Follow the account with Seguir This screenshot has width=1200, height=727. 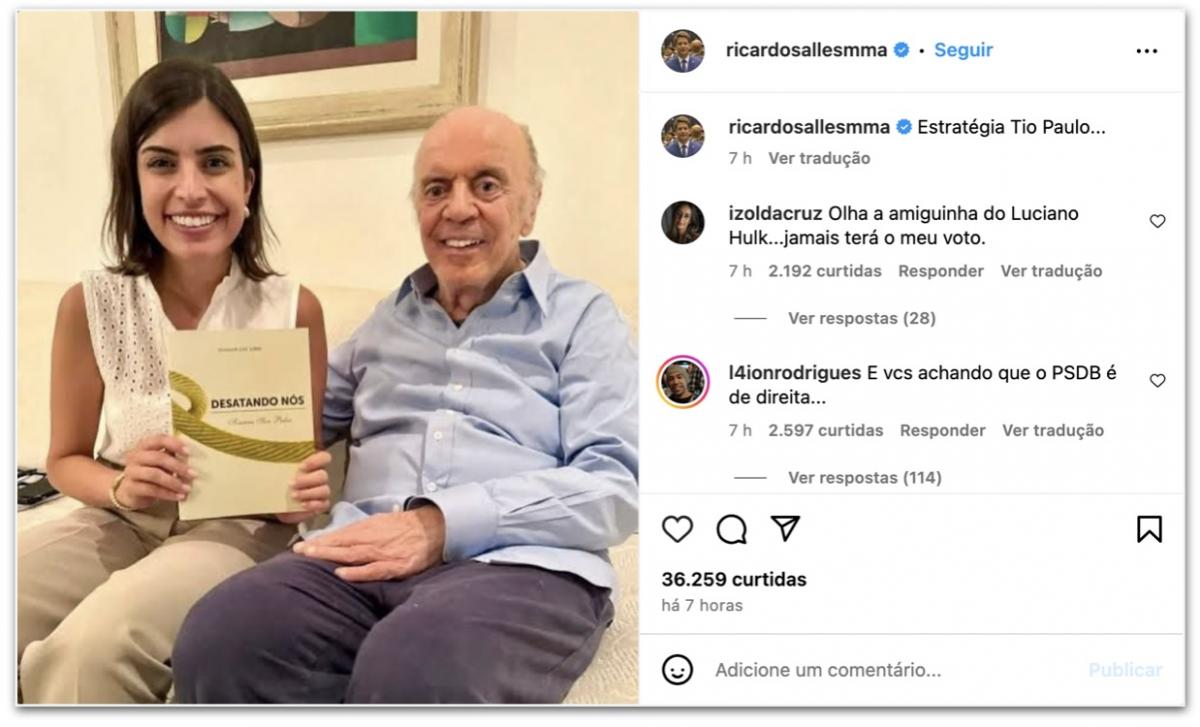click(x=963, y=50)
